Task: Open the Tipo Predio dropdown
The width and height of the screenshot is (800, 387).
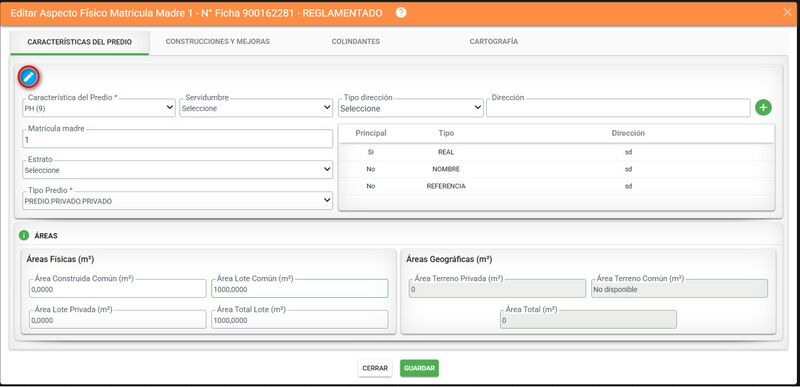Action: (x=178, y=201)
